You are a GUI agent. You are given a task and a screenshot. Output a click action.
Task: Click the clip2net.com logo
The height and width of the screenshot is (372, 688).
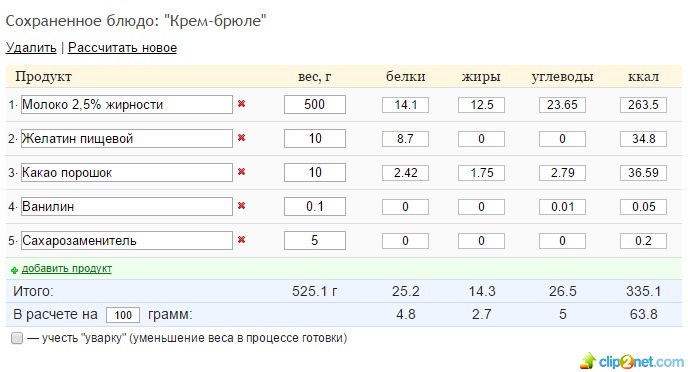pos(632,361)
